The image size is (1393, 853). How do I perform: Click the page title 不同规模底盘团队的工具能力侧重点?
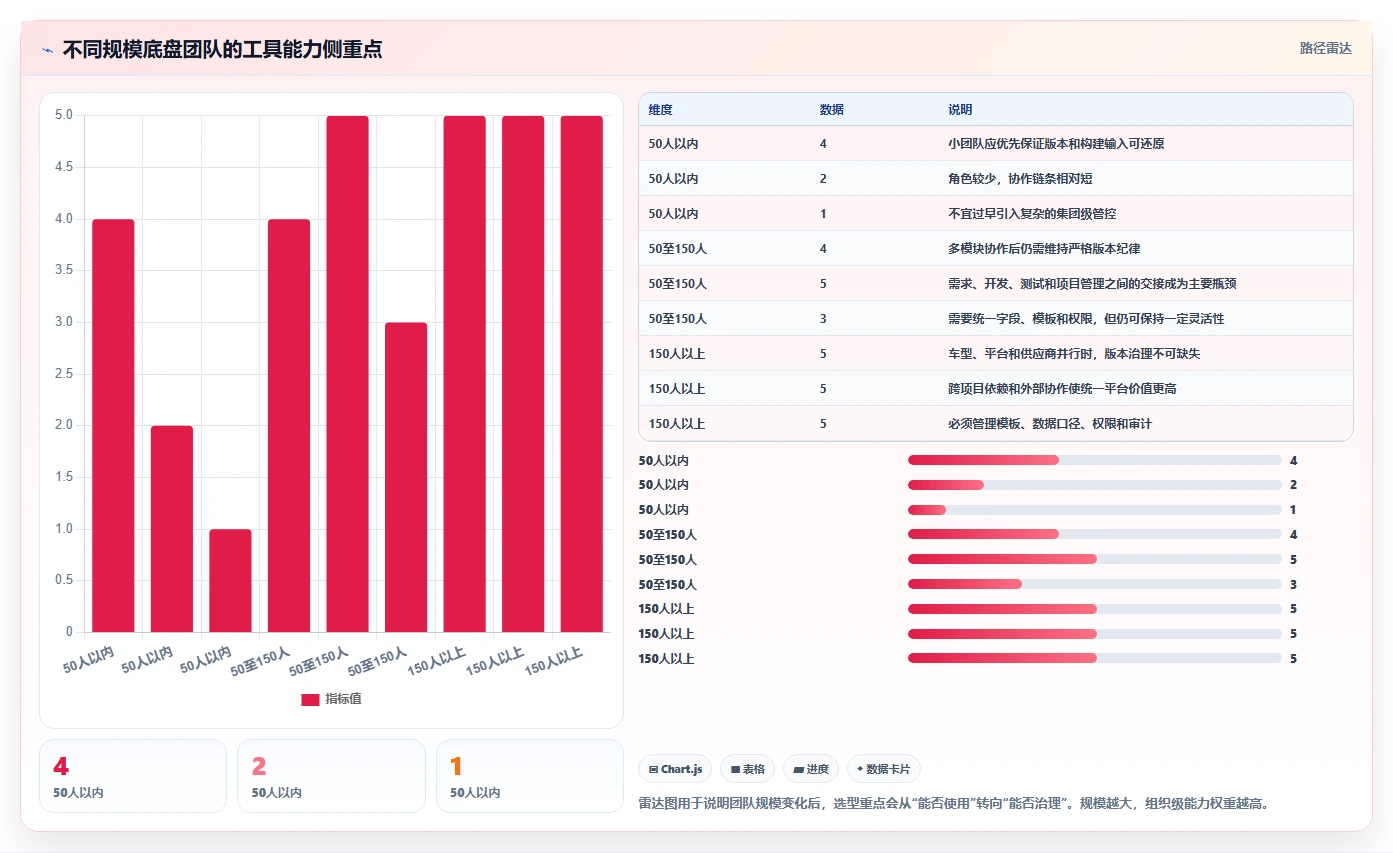(222, 49)
